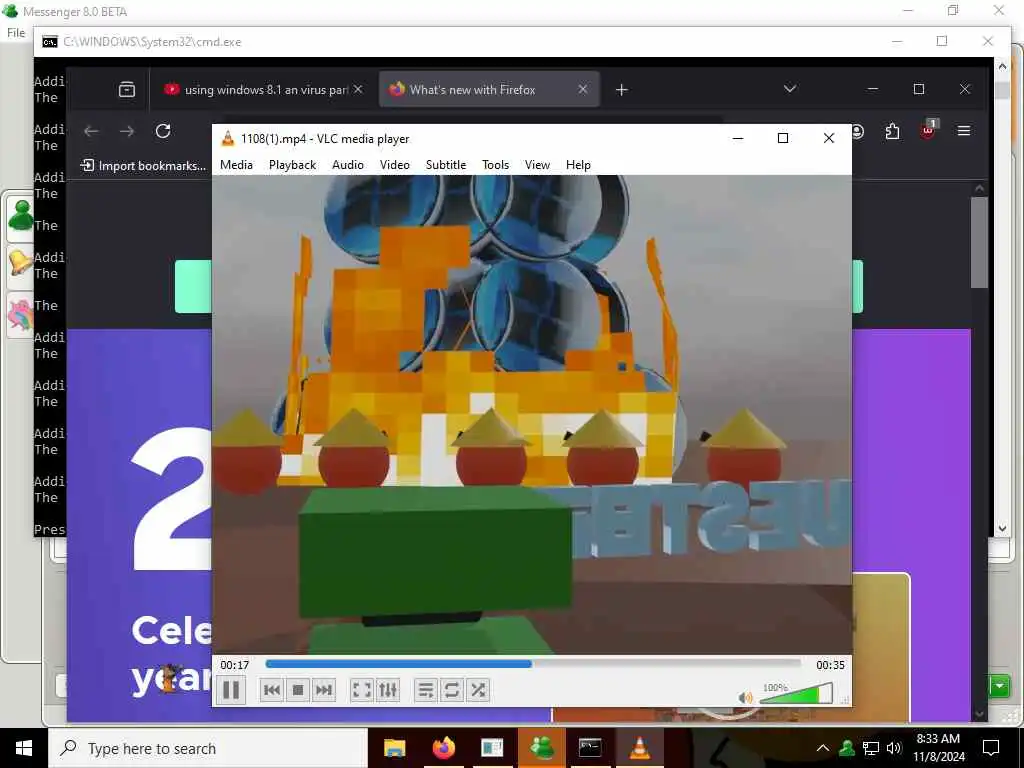
Task: Open the VLC Audio menu
Action: [348, 165]
